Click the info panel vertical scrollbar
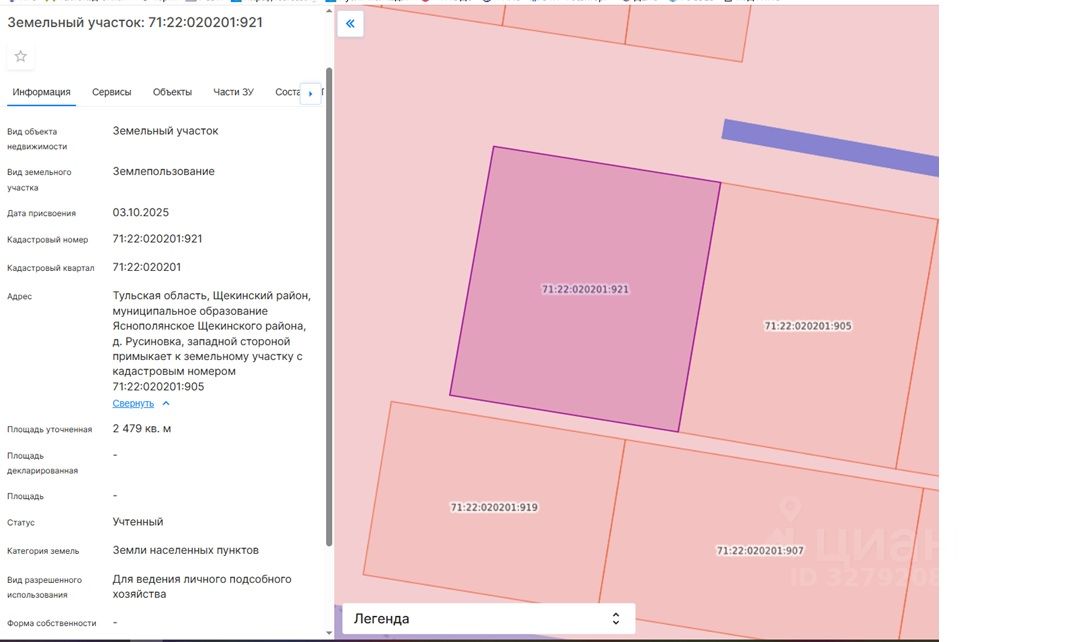Image resolution: width=1073 pixels, height=642 pixels. pyautogui.click(x=329, y=307)
